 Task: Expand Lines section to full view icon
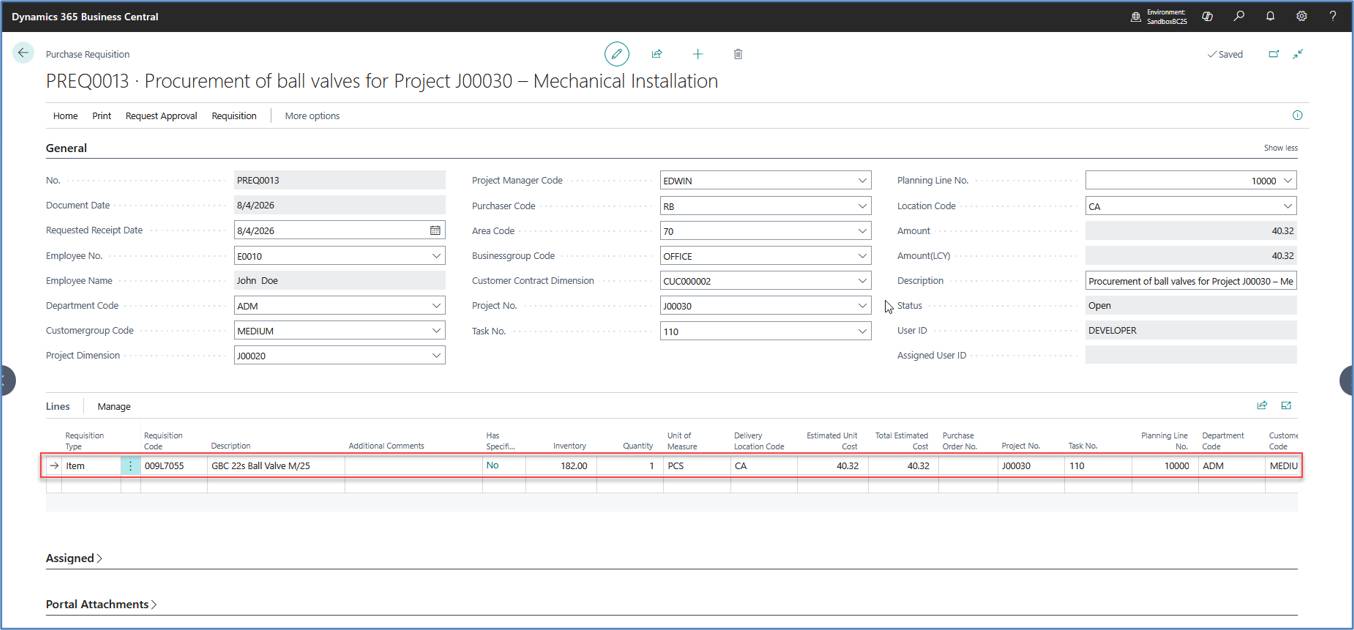[1286, 405]
